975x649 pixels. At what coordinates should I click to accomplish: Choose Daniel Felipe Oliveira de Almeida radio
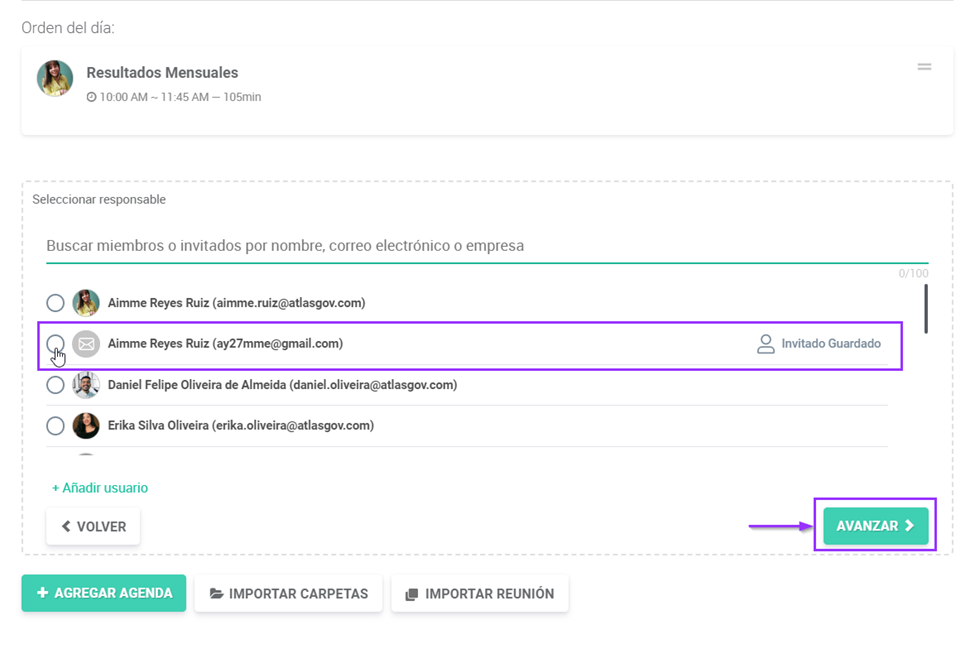click(56, 385)
